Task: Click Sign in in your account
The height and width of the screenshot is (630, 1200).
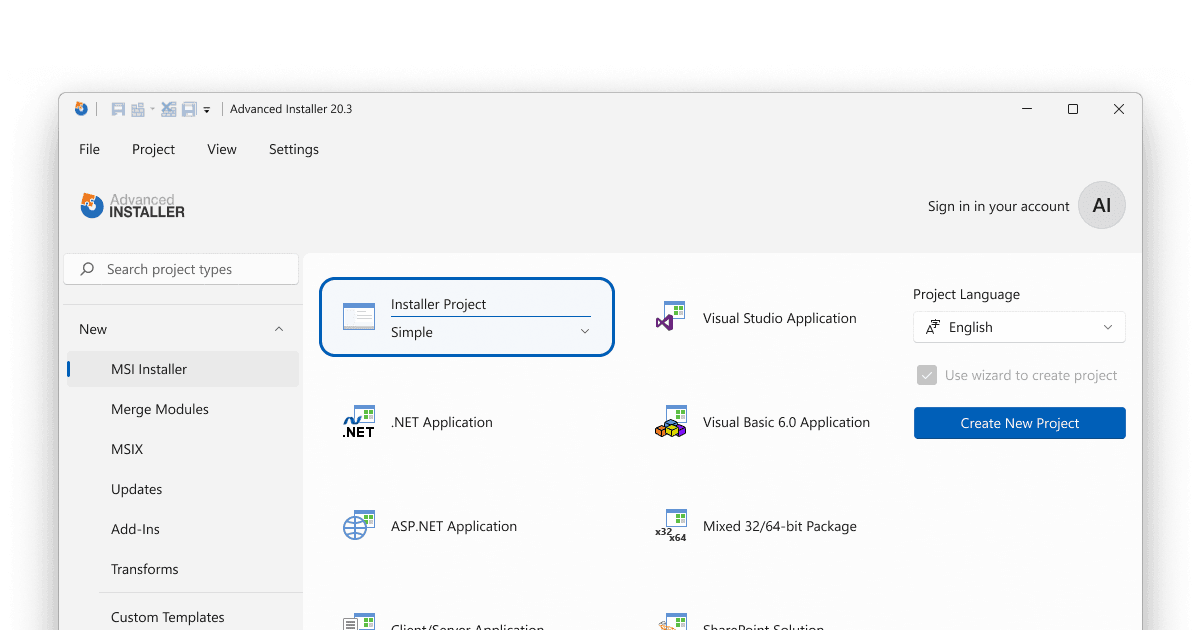Action: tap(998, 206)
